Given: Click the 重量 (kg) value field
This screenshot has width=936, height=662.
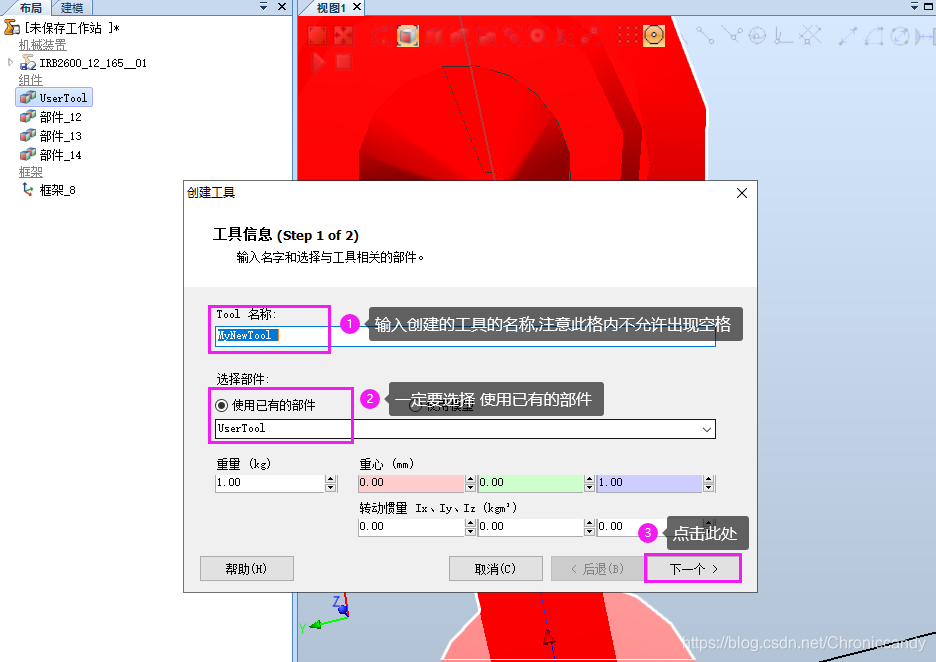Looking at the screenshot, I should point(270,483).
